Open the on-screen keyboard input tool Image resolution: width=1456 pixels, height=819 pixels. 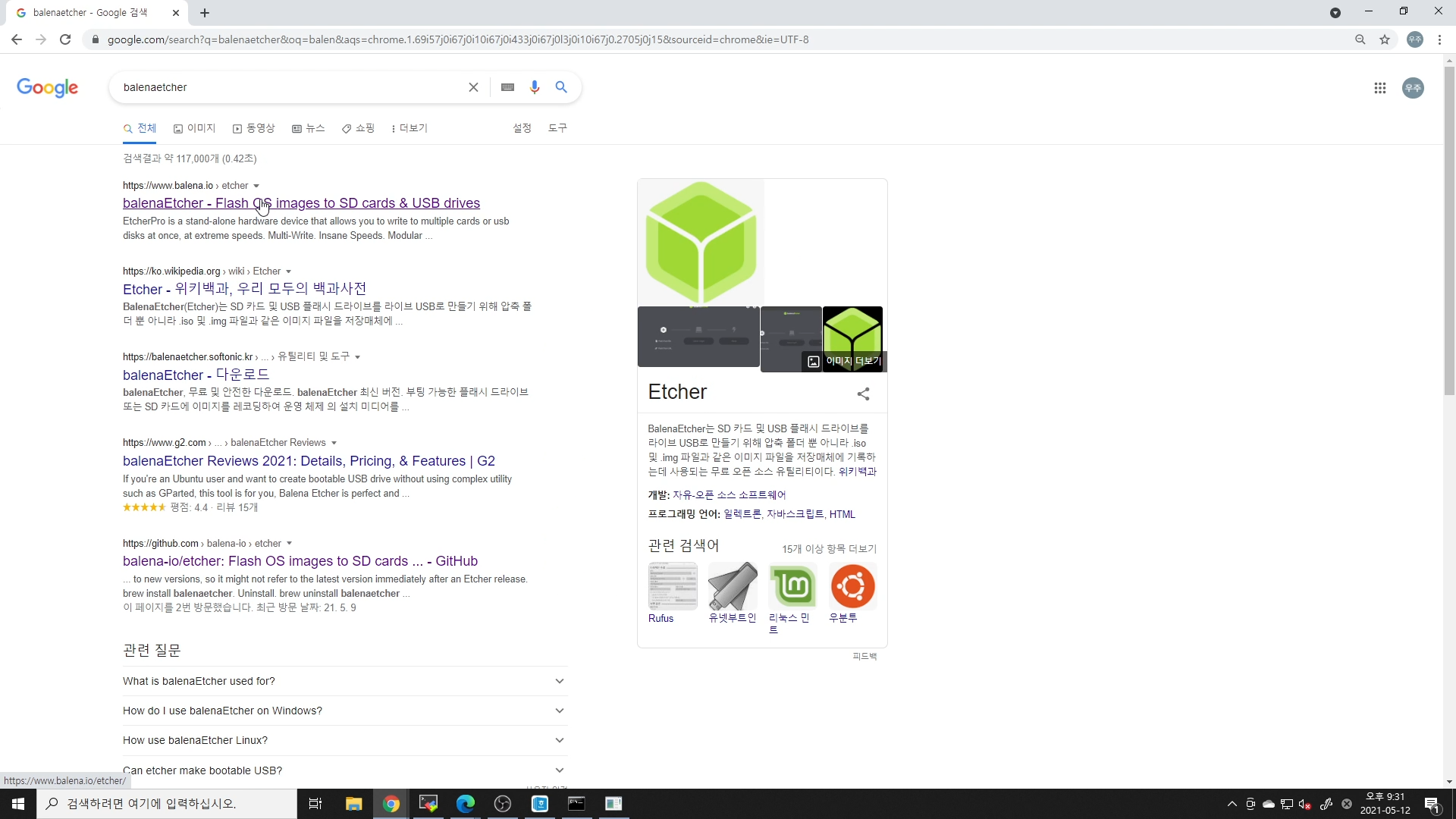click(x=507, y=87)
